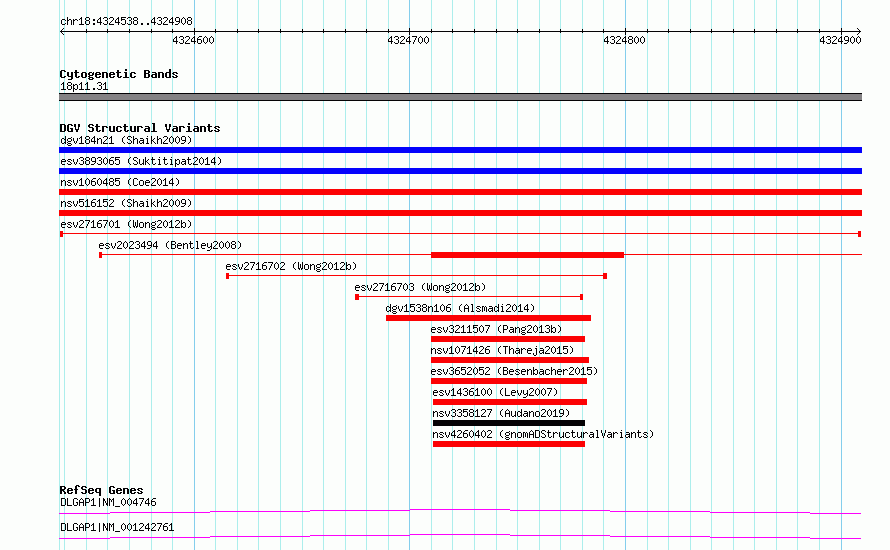The image size is (890, 550).
Task: Open the DGV Structural Variants track heading
Action: pos(140,128)
